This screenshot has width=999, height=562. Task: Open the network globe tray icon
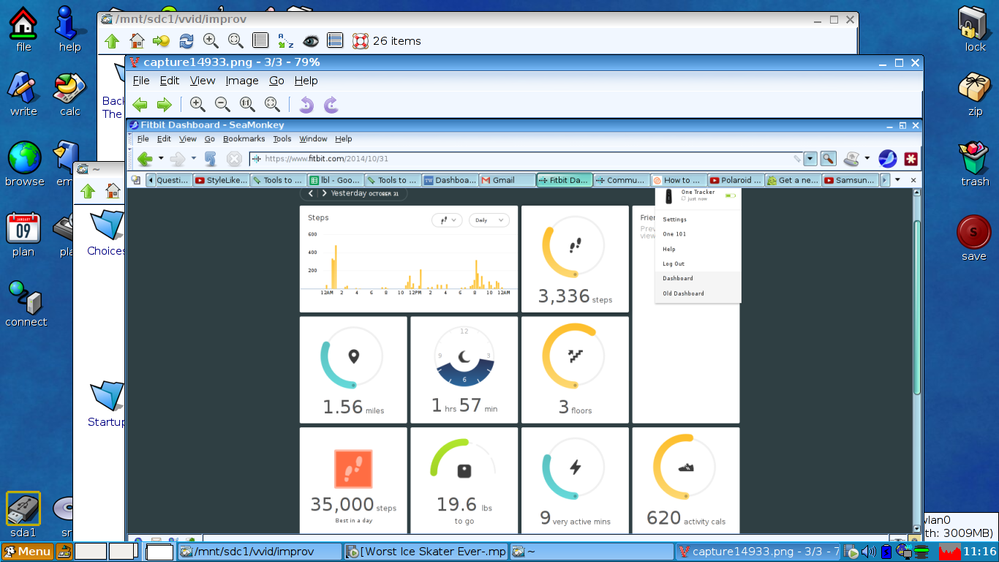[903, 552]
